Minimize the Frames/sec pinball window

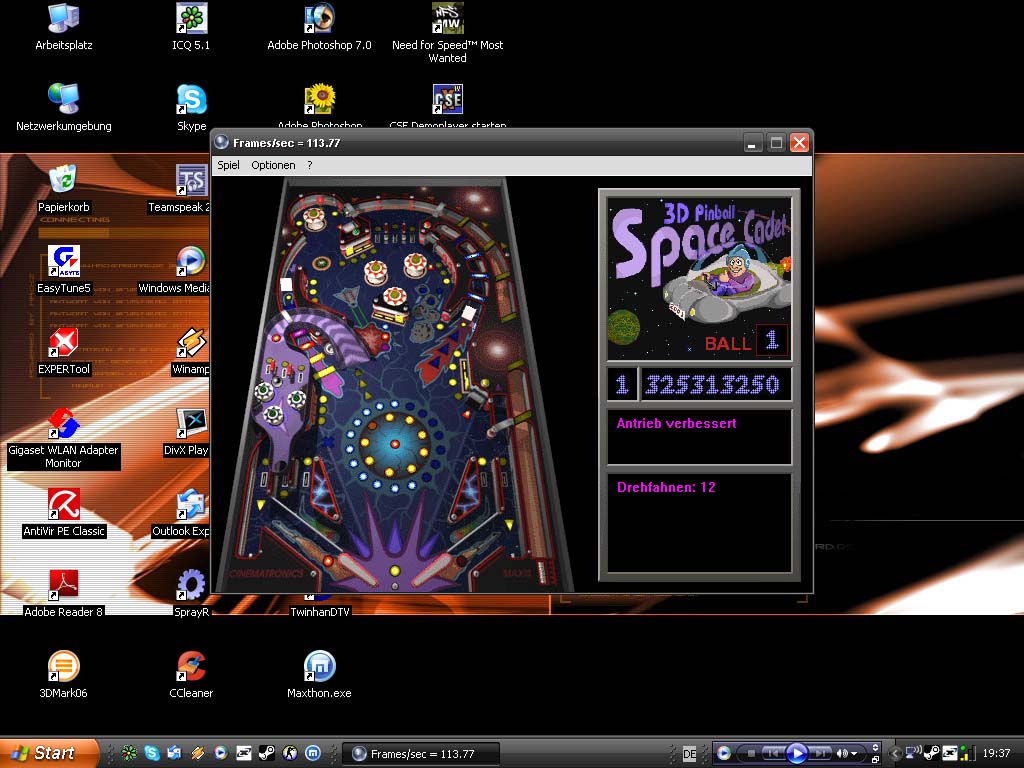(x=752, y=143)
